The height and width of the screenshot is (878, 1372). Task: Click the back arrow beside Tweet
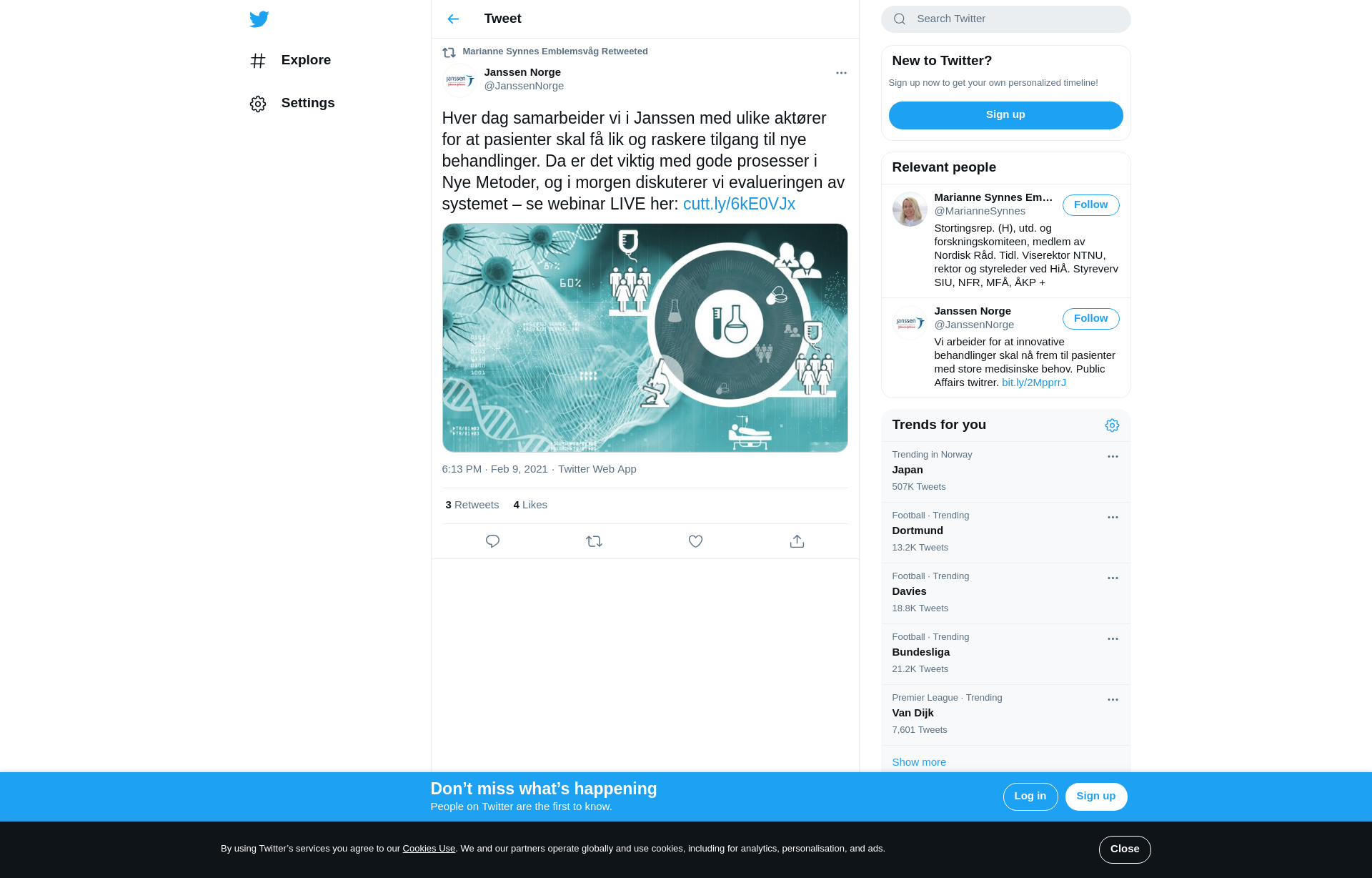pos(453,19)
